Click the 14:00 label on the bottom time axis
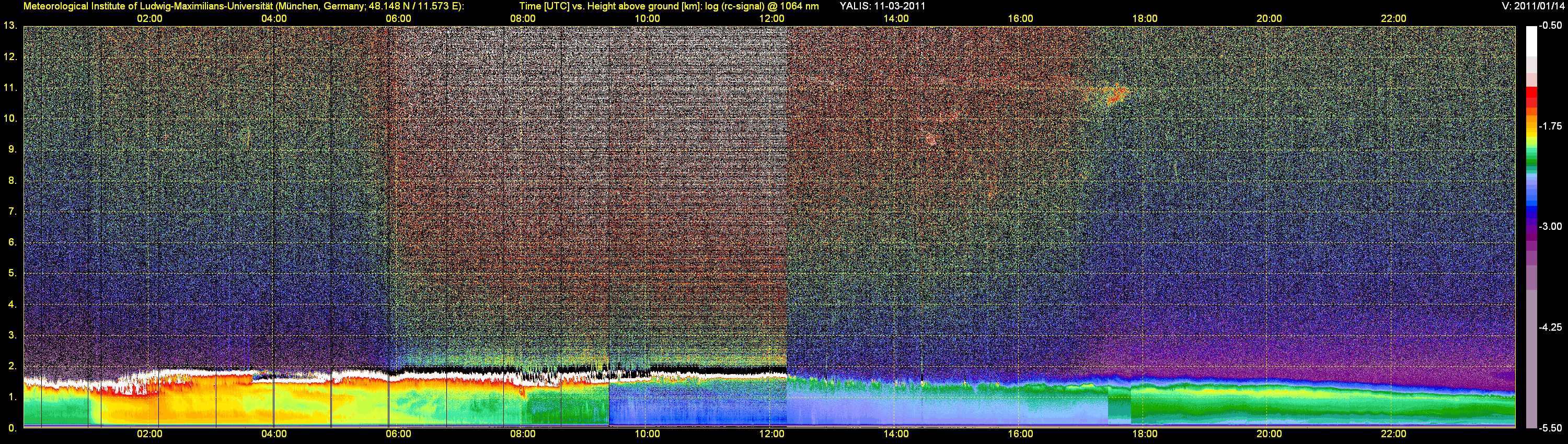This screenshot has height=444, width=1568. coord(896,434)
